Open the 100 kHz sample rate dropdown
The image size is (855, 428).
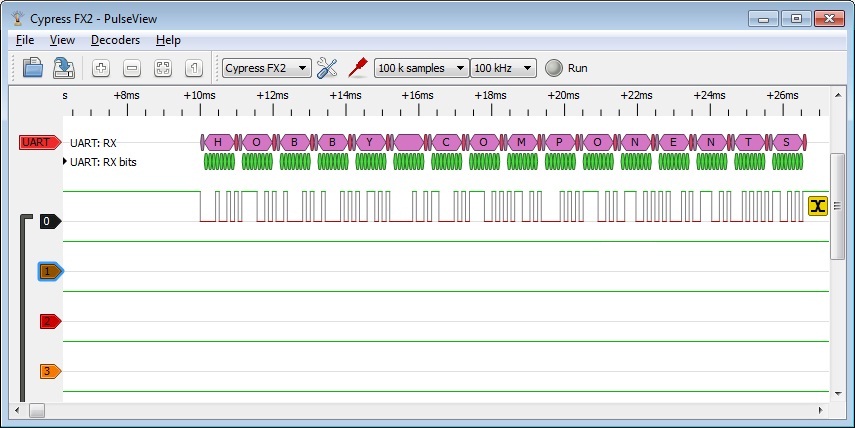(x=503, y=68)
